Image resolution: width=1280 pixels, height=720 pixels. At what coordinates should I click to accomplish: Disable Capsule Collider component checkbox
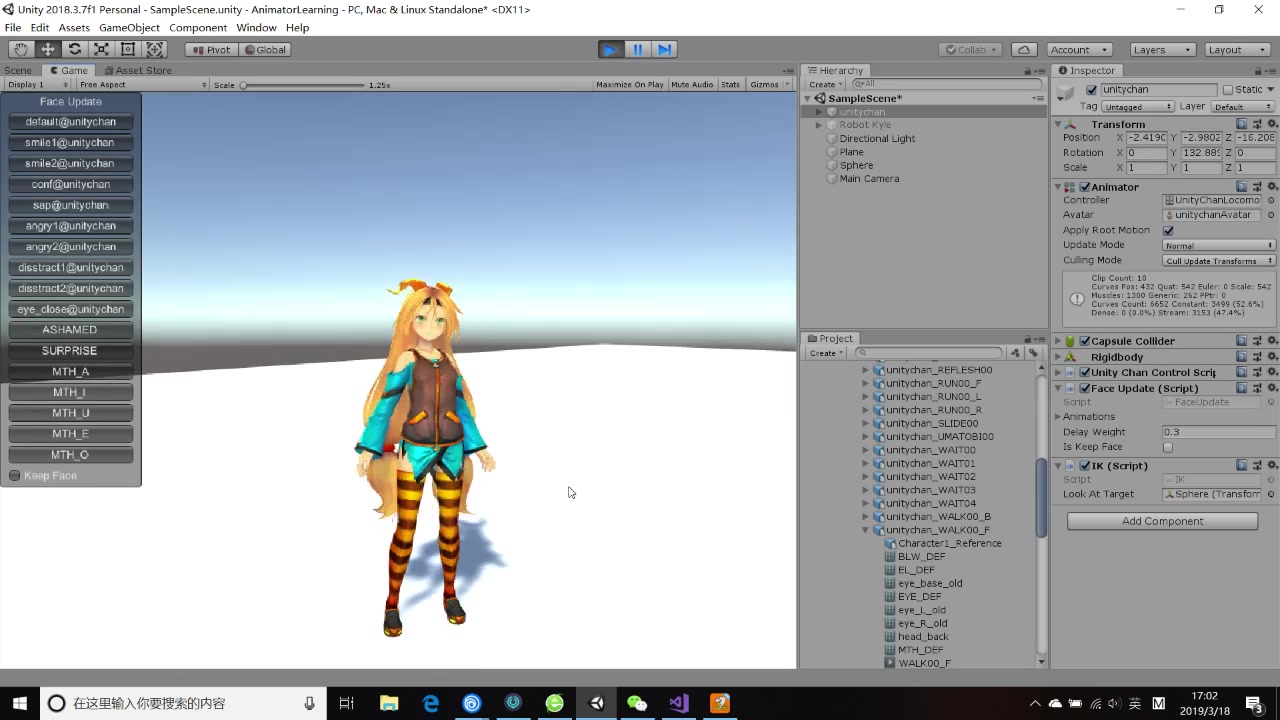pyautogui.click(x=1085, y=341)
